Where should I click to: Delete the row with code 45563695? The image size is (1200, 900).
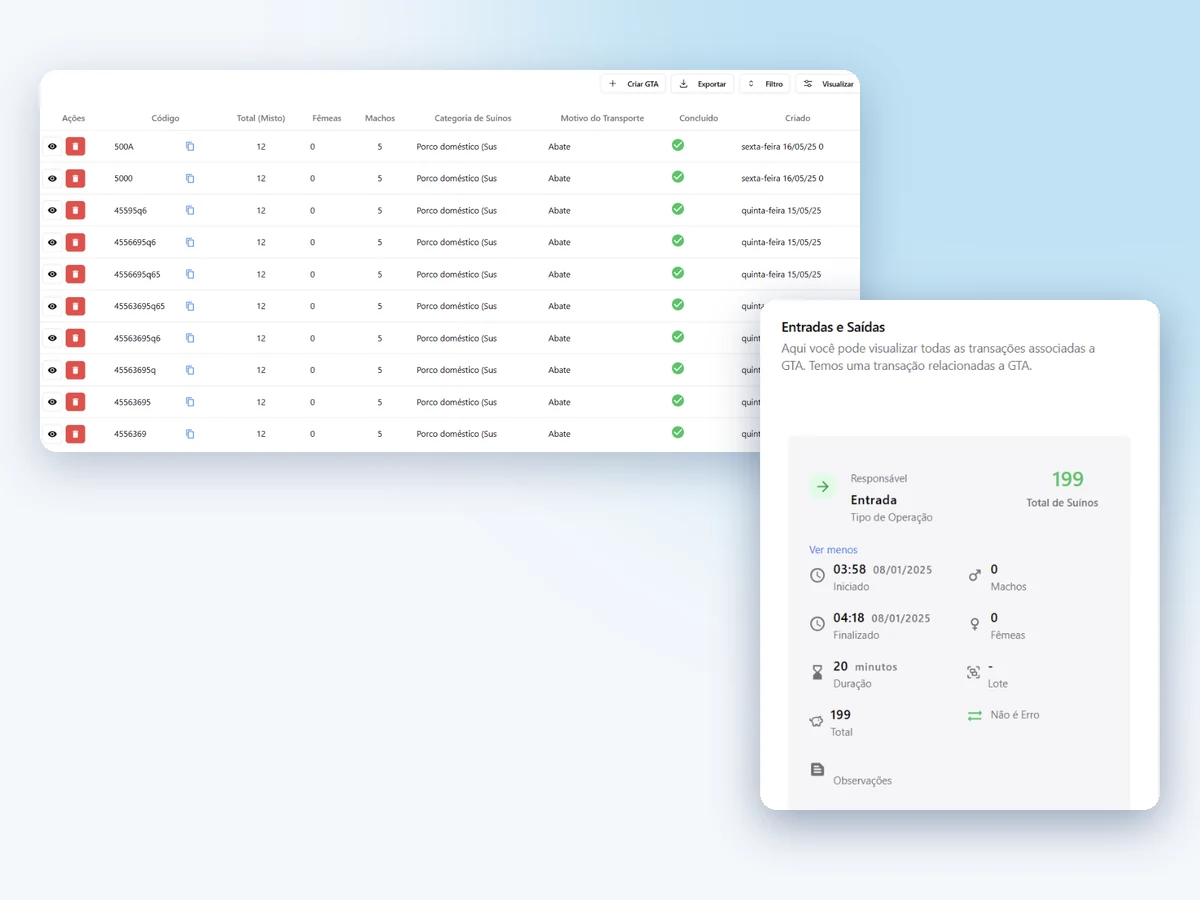(75, 402)
